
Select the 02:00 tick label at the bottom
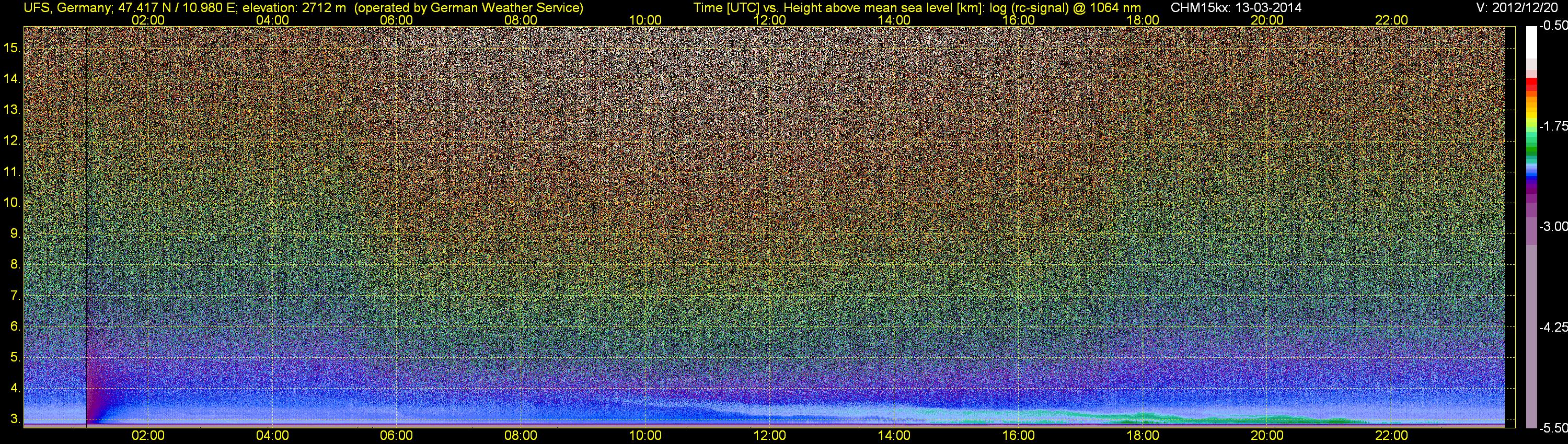tap(148, 436)
